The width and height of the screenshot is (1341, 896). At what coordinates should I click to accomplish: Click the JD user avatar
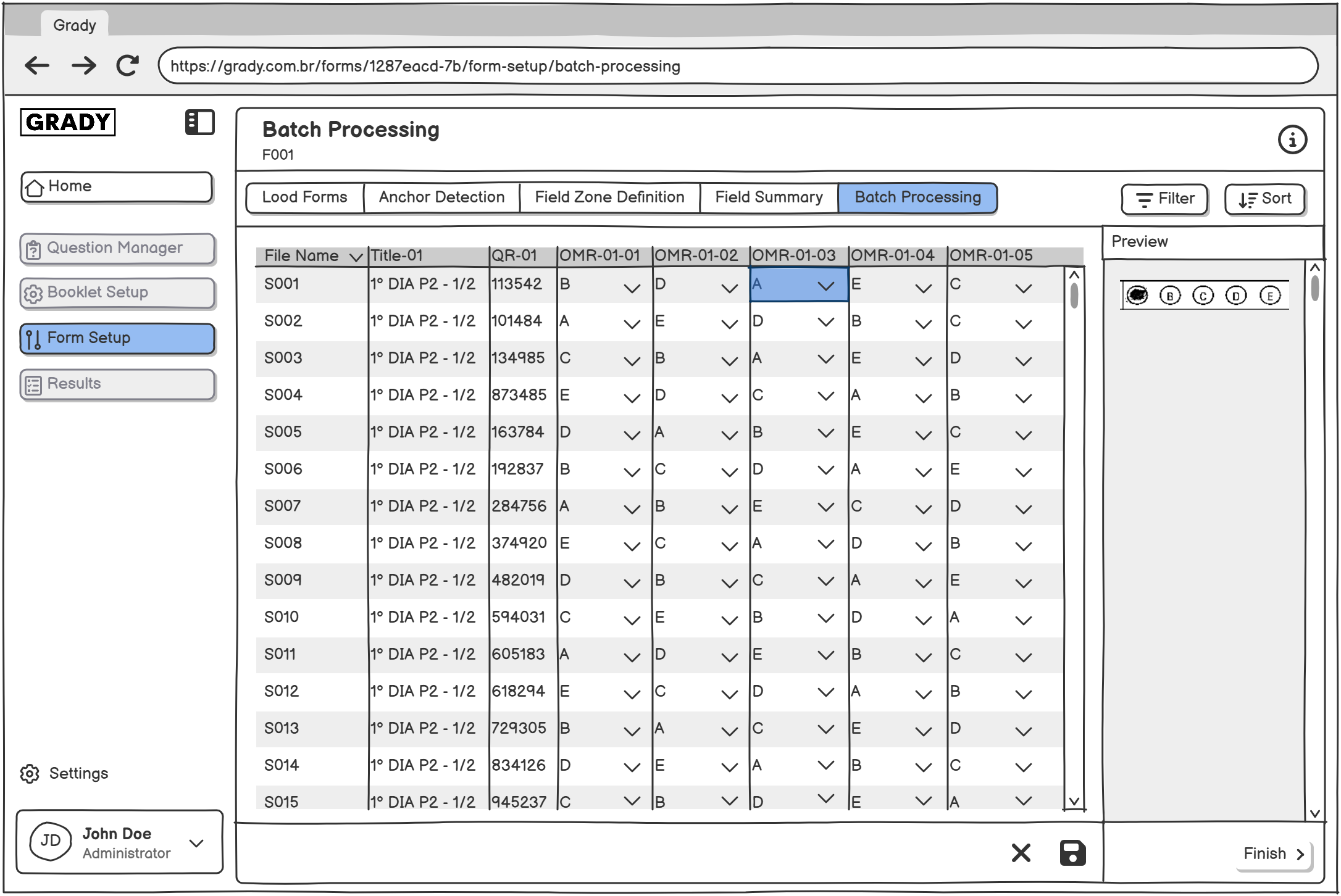pyautogui.click(x=51, y=841)
